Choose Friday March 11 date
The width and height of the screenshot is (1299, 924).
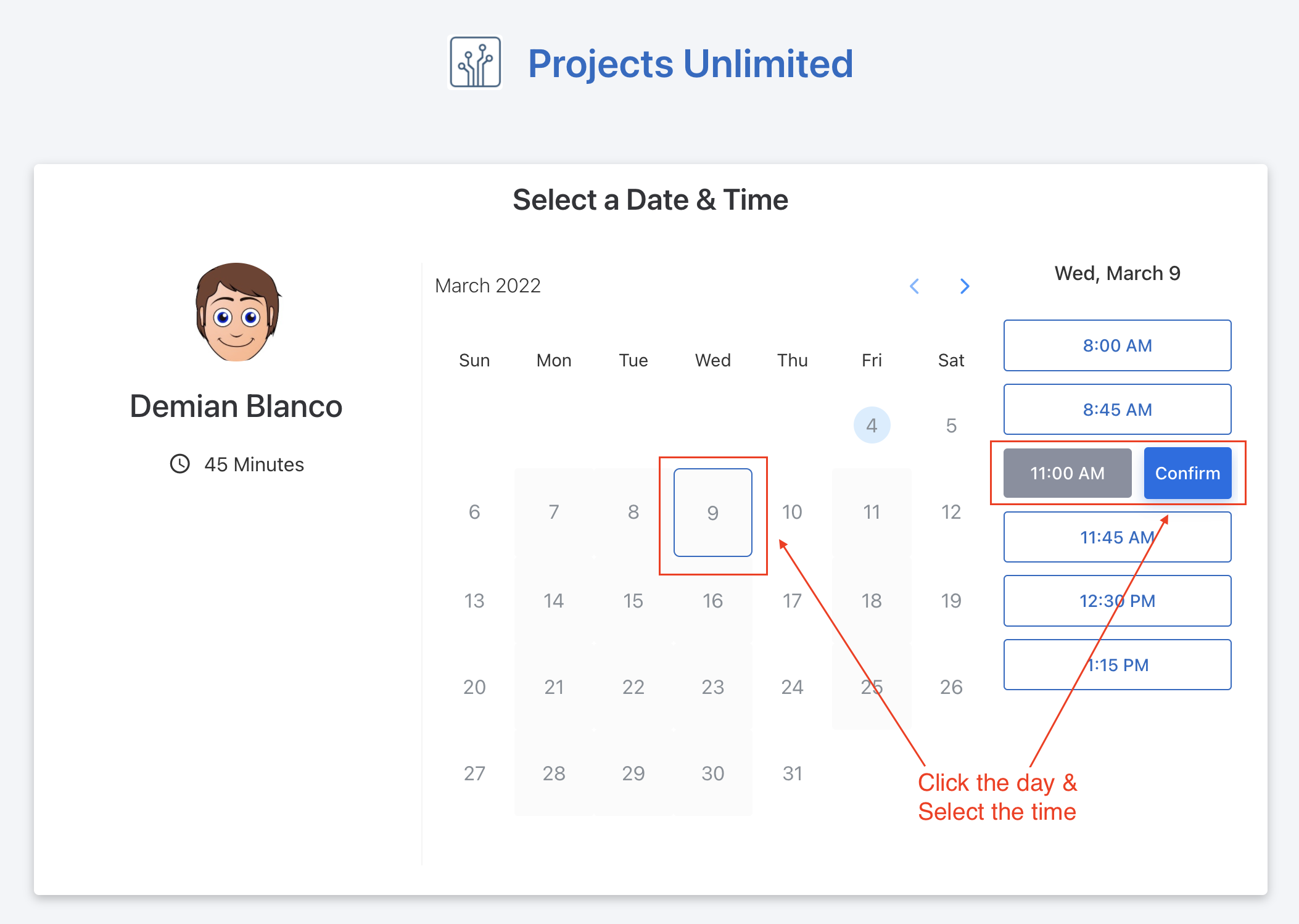tap(872, 512)
